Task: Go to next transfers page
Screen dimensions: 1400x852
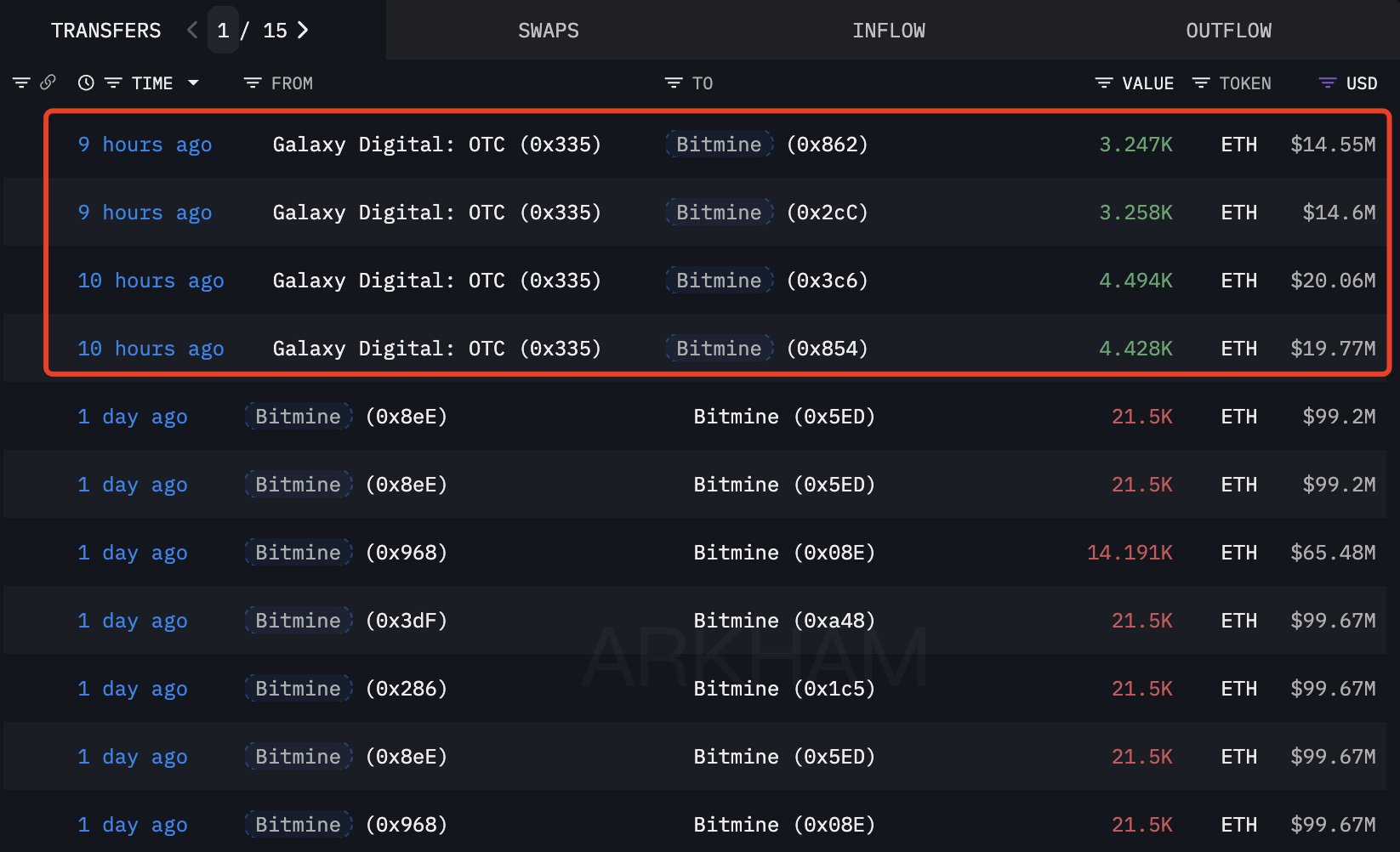Action: pyautogui.click(x=303, y=31)
